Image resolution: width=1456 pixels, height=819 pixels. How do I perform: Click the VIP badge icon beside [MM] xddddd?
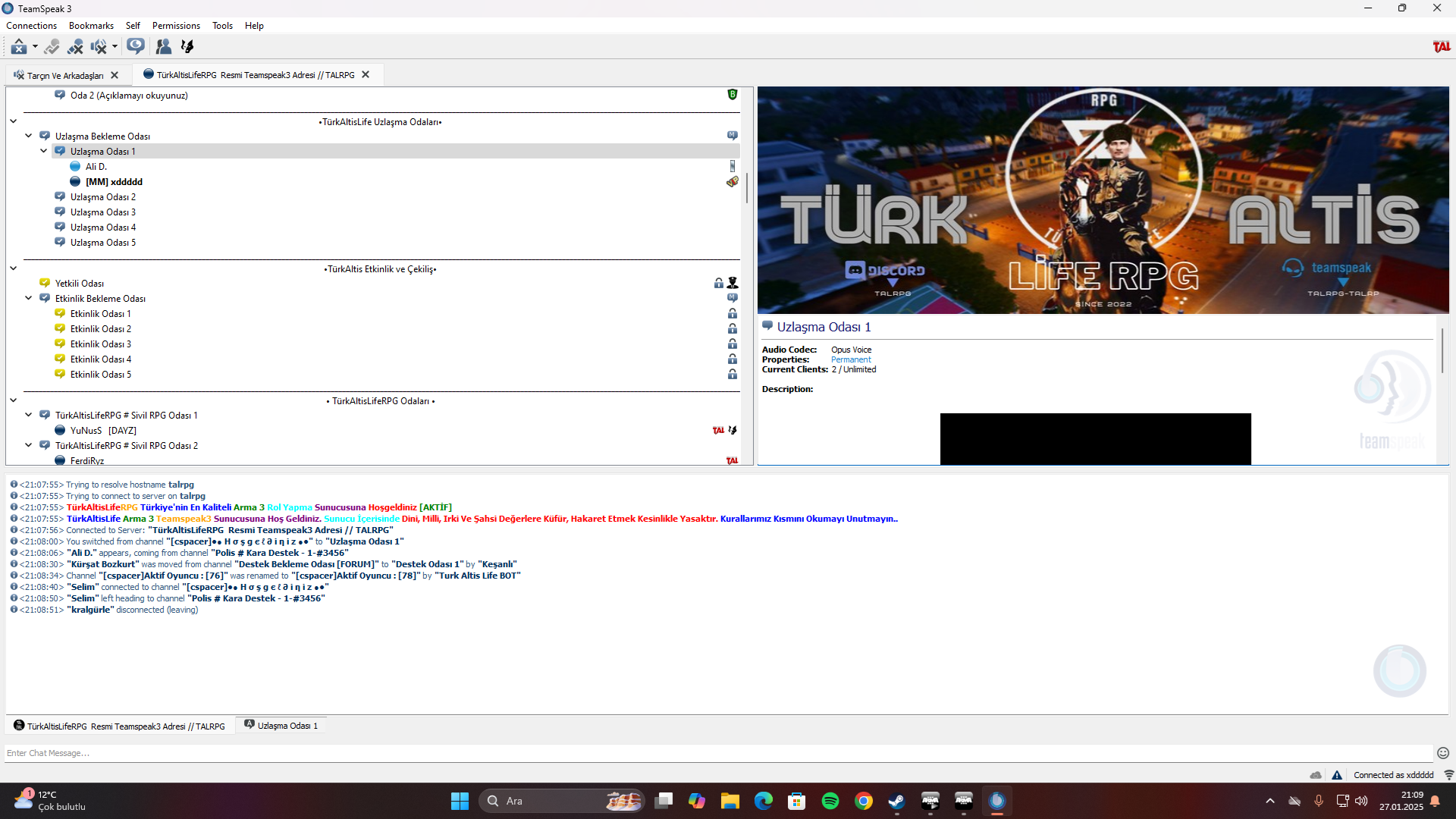click(733, 182)
